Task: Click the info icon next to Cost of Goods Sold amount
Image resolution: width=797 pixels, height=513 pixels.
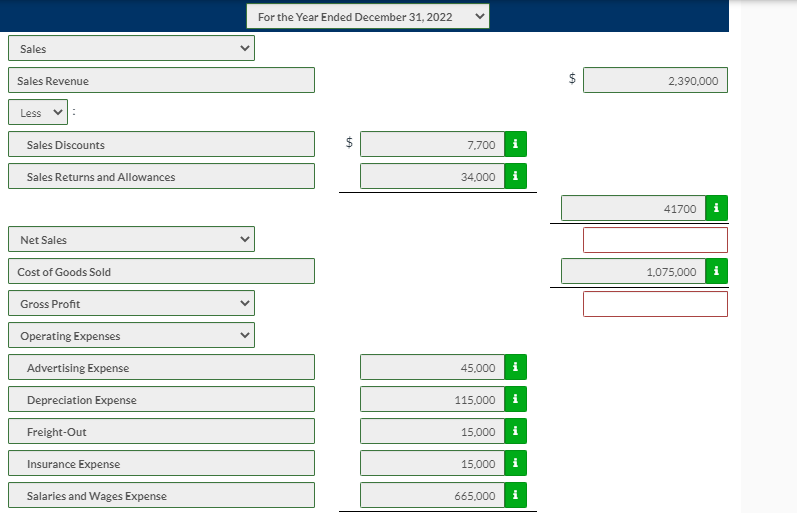Action: (x=717, y=271)
